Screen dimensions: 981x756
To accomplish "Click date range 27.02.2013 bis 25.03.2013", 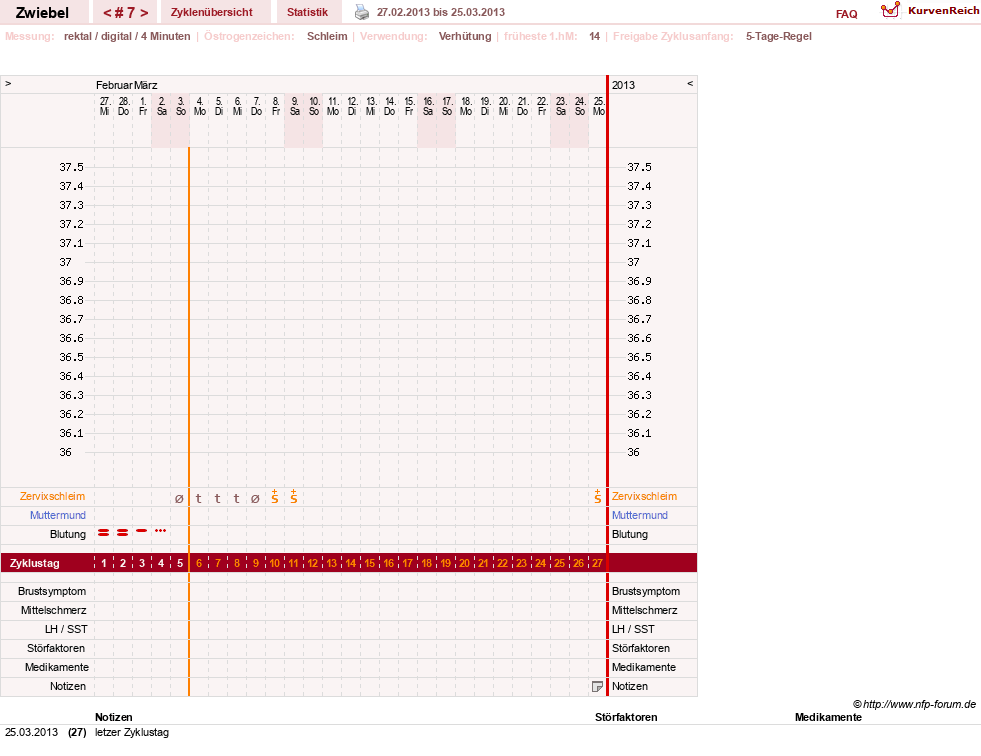I will coord(440,12).
